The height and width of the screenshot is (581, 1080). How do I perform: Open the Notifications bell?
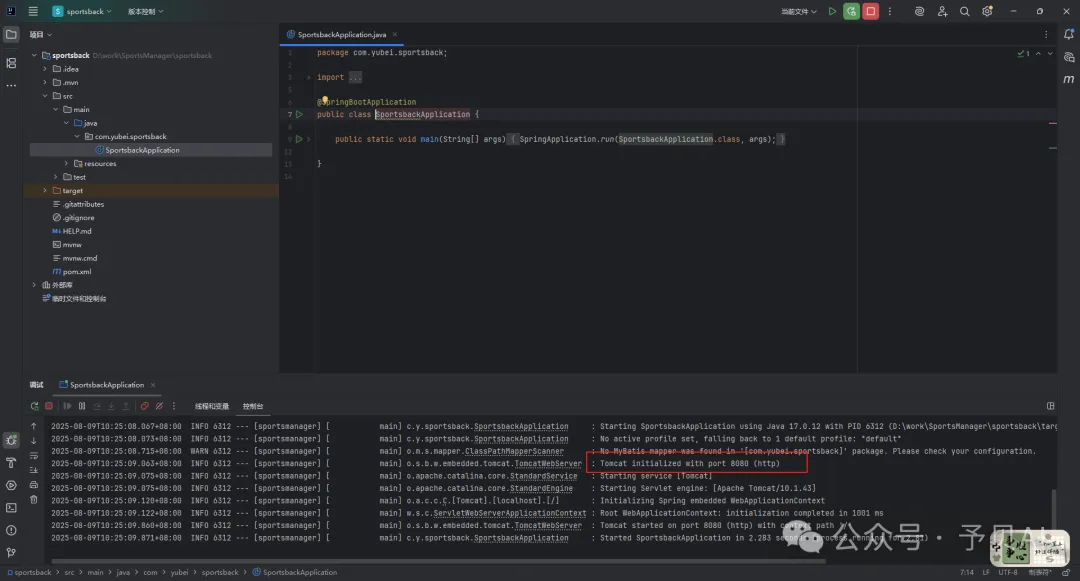tap(1069, 34)
